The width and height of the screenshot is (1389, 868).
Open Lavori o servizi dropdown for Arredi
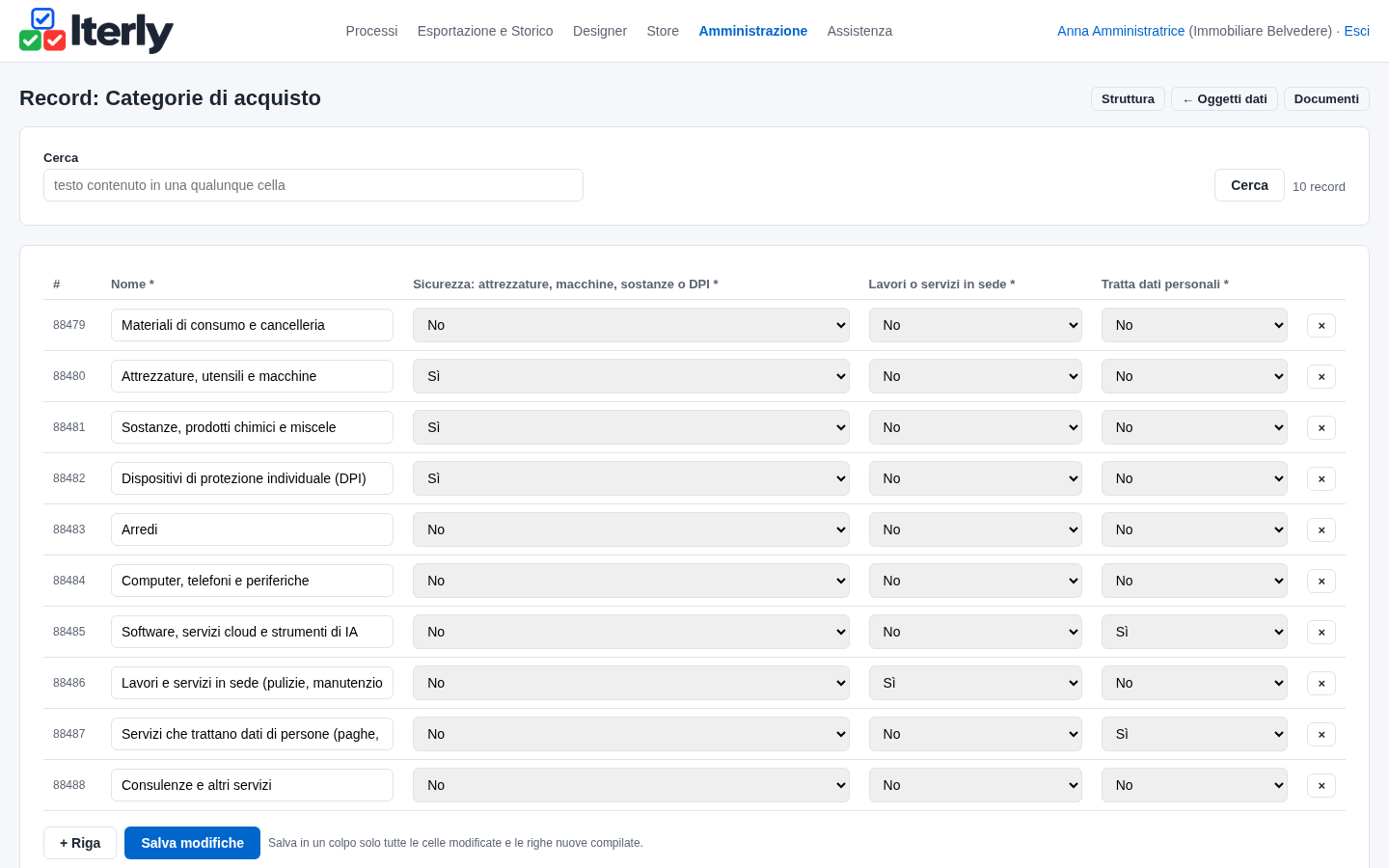click(x=975, y=529)
